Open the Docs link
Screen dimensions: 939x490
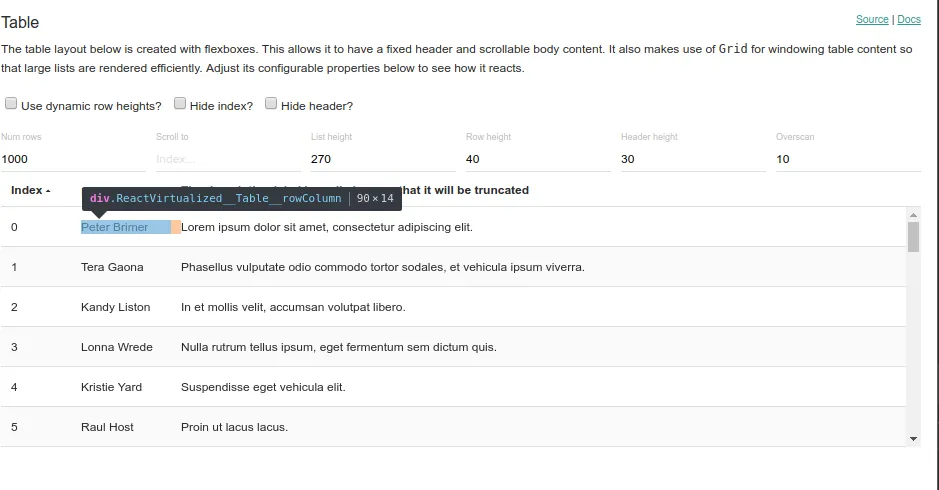(908, 19)
